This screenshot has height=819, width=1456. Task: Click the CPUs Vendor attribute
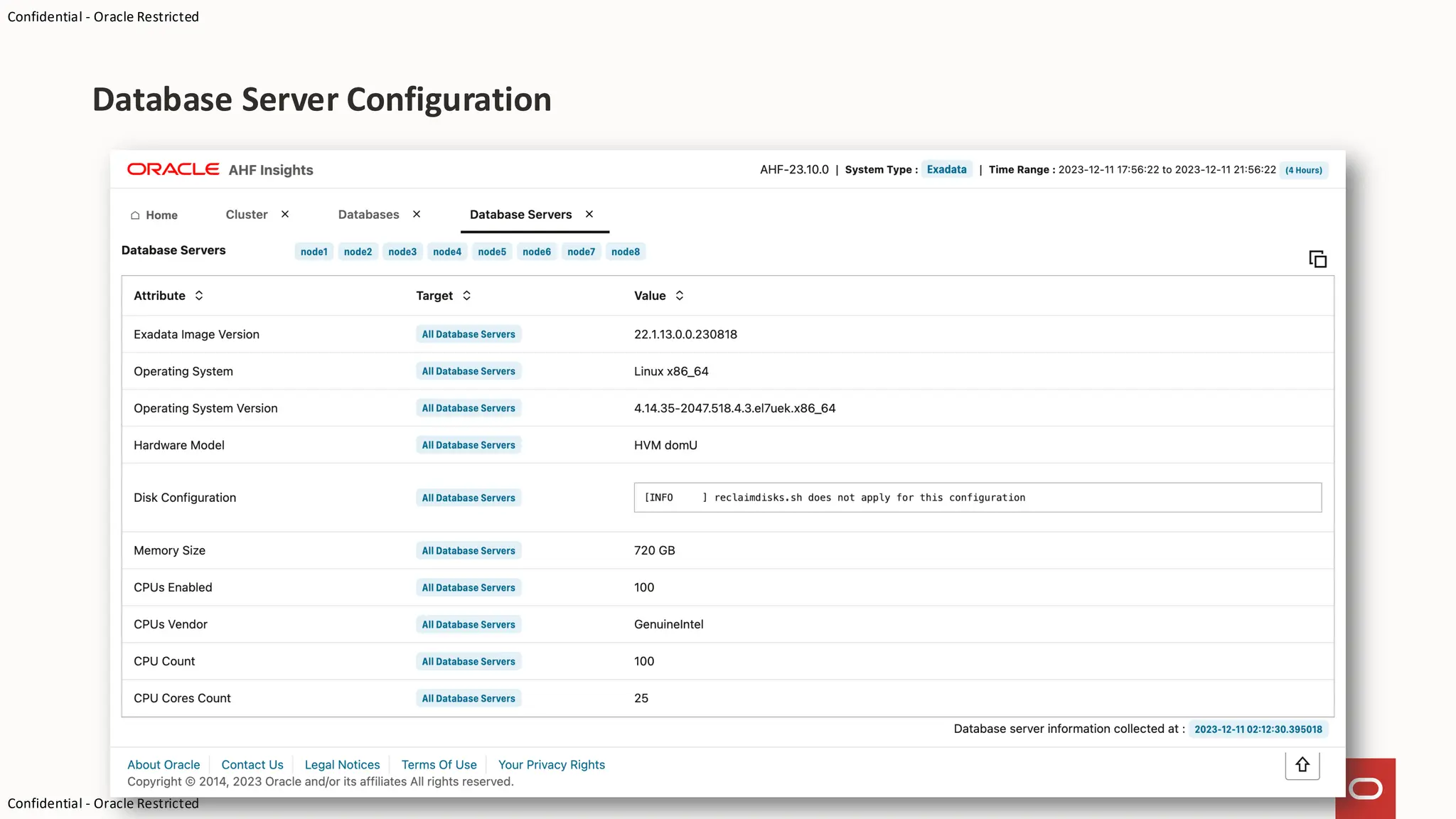pyautogui.click(x=170, y=624)
